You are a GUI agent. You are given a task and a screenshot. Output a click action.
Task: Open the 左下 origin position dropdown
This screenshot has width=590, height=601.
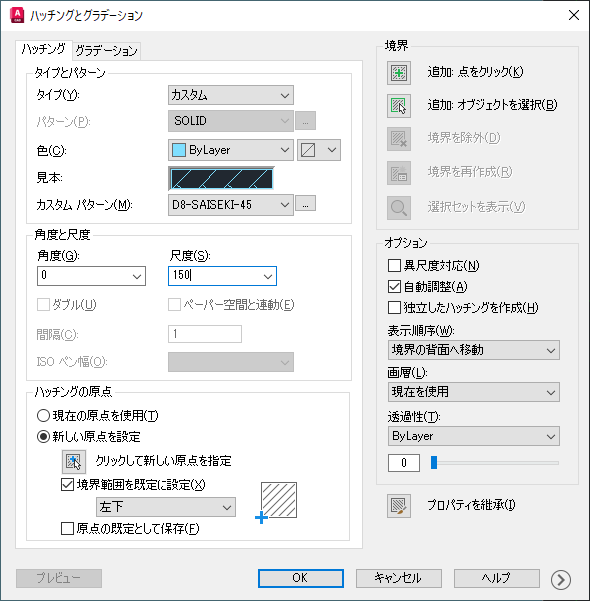[x=166, y=507]
